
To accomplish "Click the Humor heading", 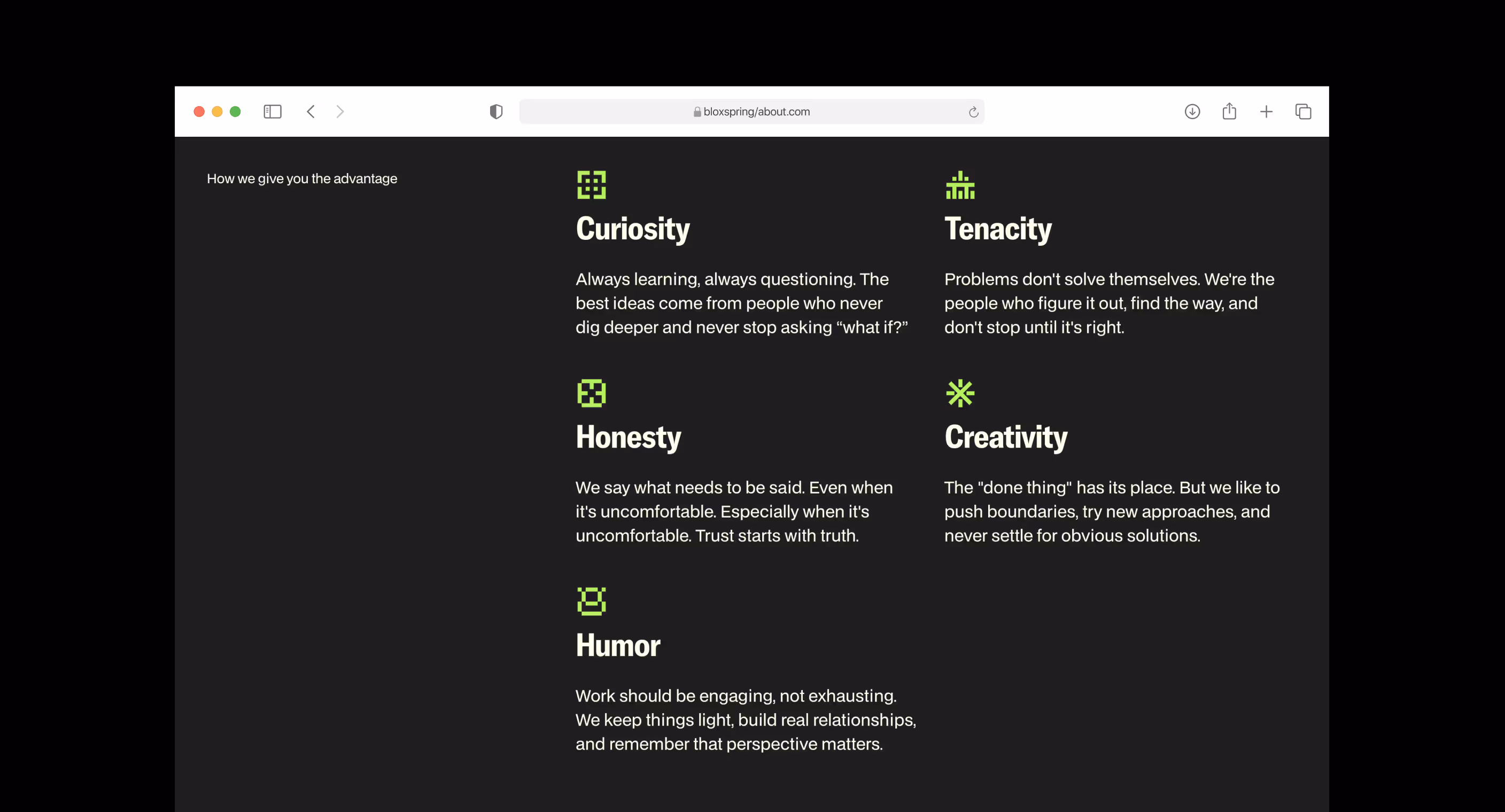I will [617, 645].
